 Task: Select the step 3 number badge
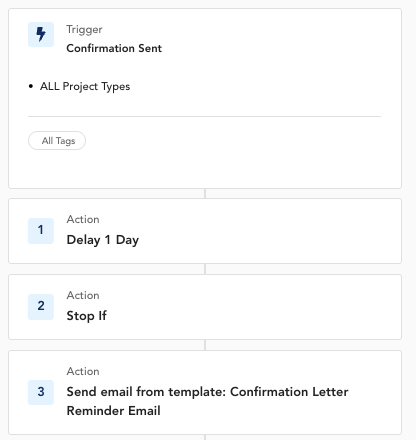[x=41, y=392]
